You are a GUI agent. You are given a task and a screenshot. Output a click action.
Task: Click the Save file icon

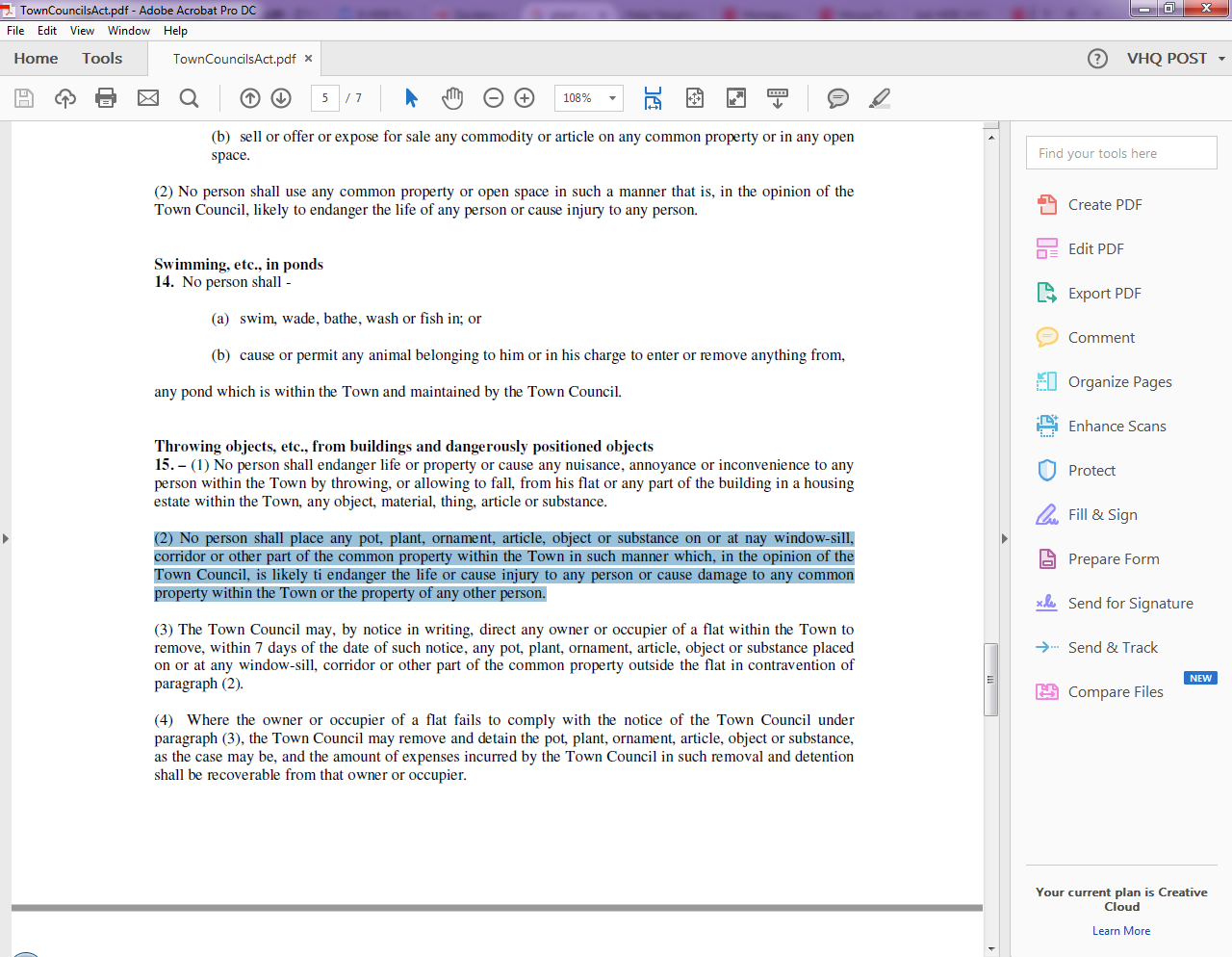click(24, 98)
